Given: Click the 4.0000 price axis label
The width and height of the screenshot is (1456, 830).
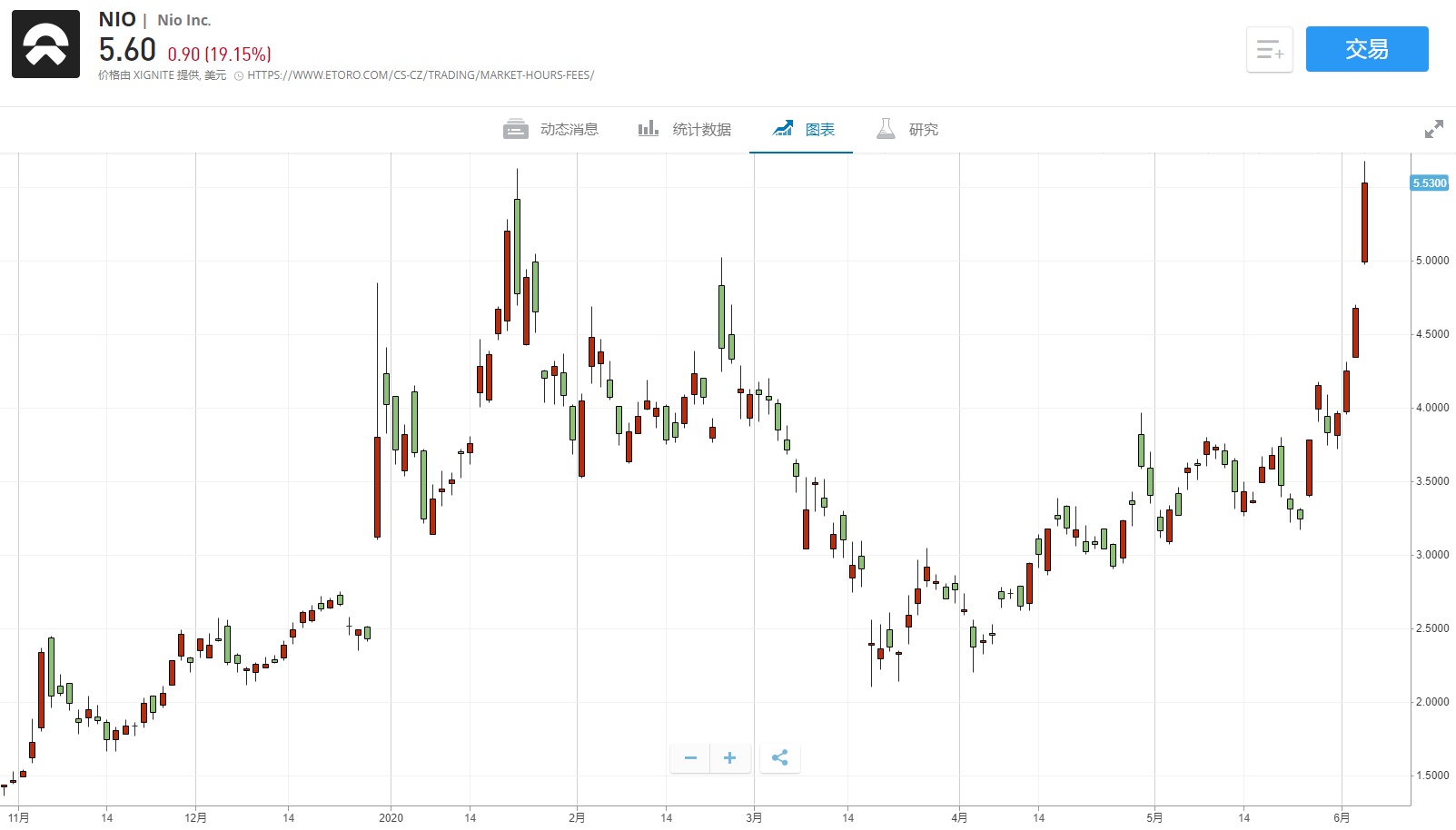Looking at the screenshot, I should 1432,408.
